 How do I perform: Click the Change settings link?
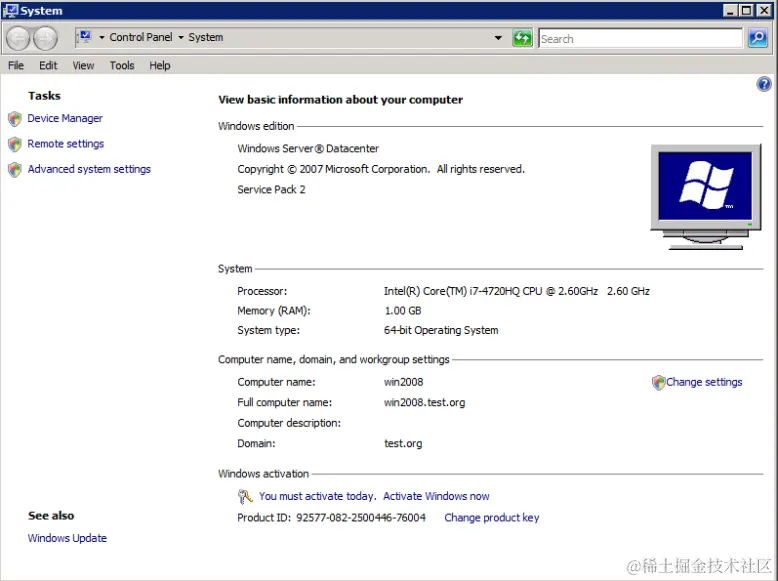tap(704, 382)
